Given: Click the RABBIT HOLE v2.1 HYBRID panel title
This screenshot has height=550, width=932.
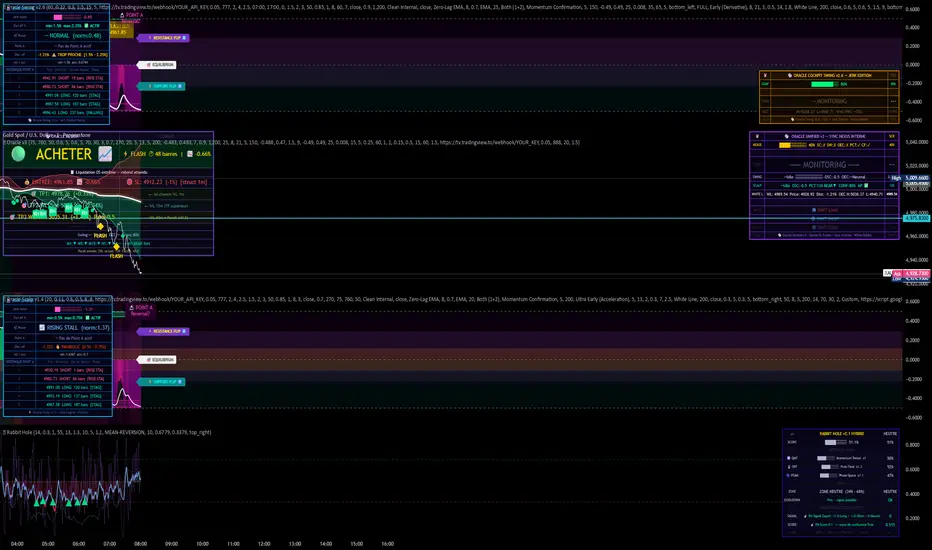Looking at the screenshot, I should click(x=842, y=433).
